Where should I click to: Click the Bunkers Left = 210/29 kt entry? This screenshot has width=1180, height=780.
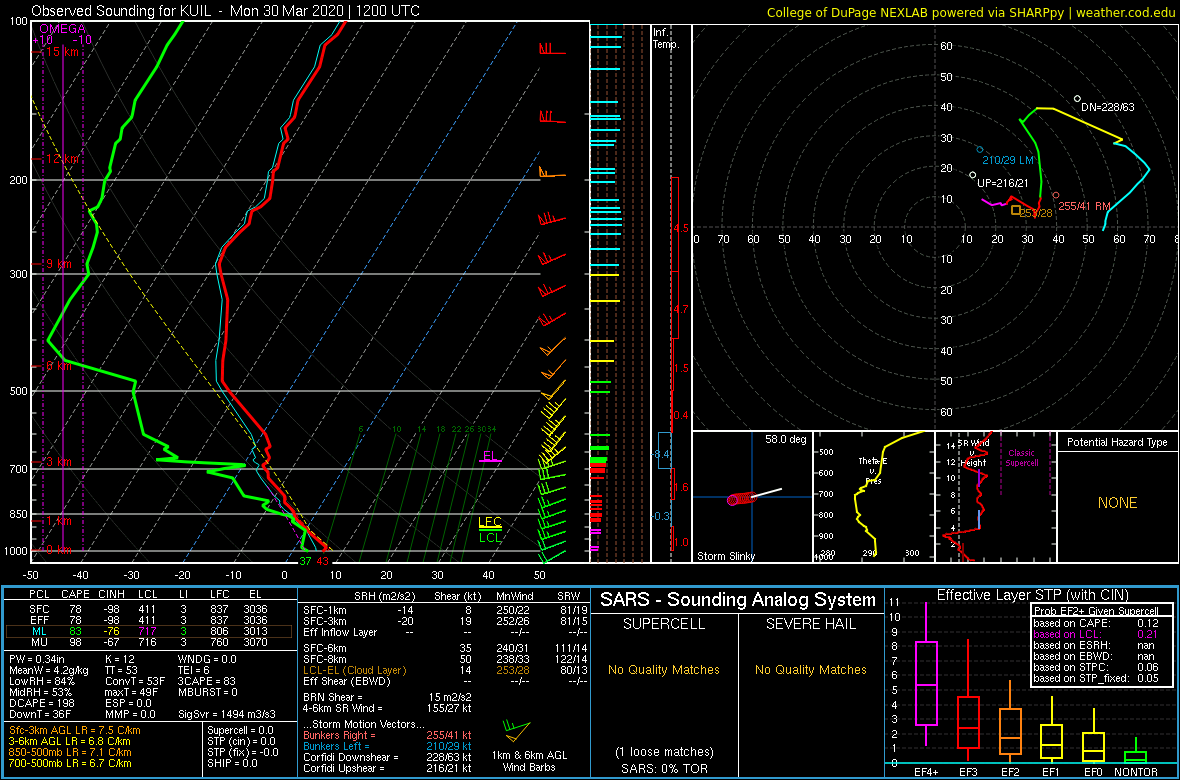click(x=386, y=745)
